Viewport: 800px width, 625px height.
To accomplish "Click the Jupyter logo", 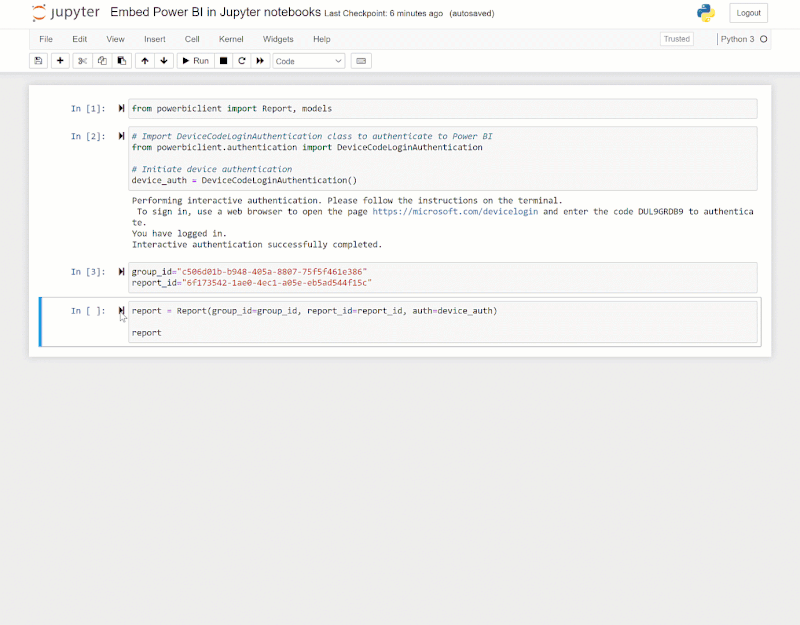I will pyautogui.click(x=65, y=13).
